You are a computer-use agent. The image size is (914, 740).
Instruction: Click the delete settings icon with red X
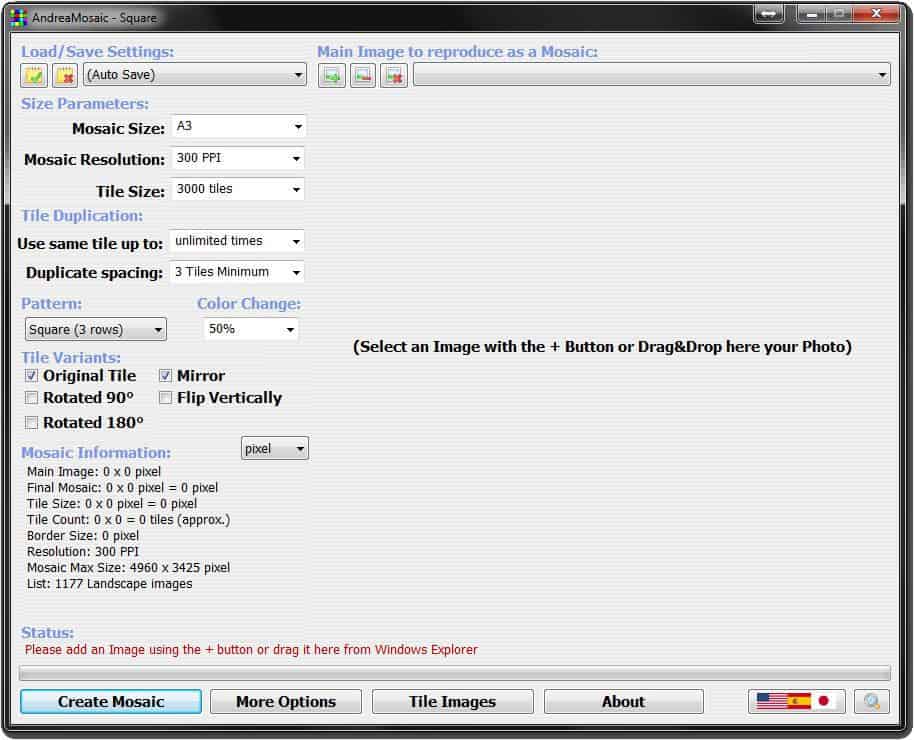click(65, 75)
